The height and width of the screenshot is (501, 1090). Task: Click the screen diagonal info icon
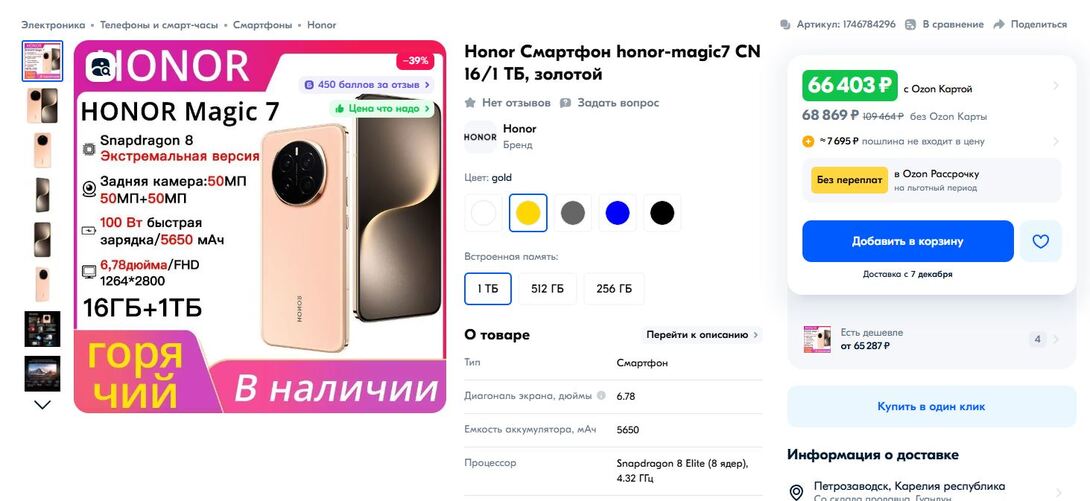pos(601,395)
